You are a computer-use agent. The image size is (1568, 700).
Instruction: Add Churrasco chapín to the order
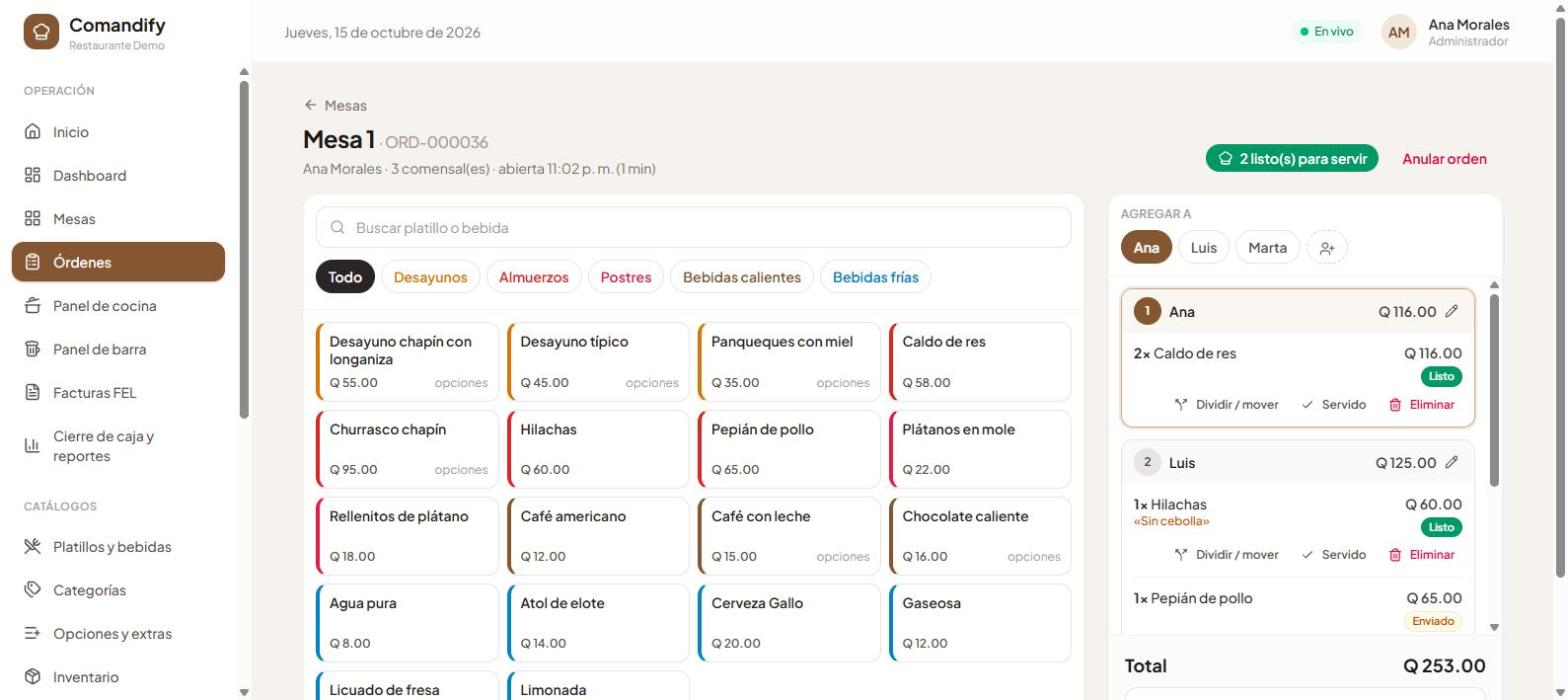(x=407, y=449)
